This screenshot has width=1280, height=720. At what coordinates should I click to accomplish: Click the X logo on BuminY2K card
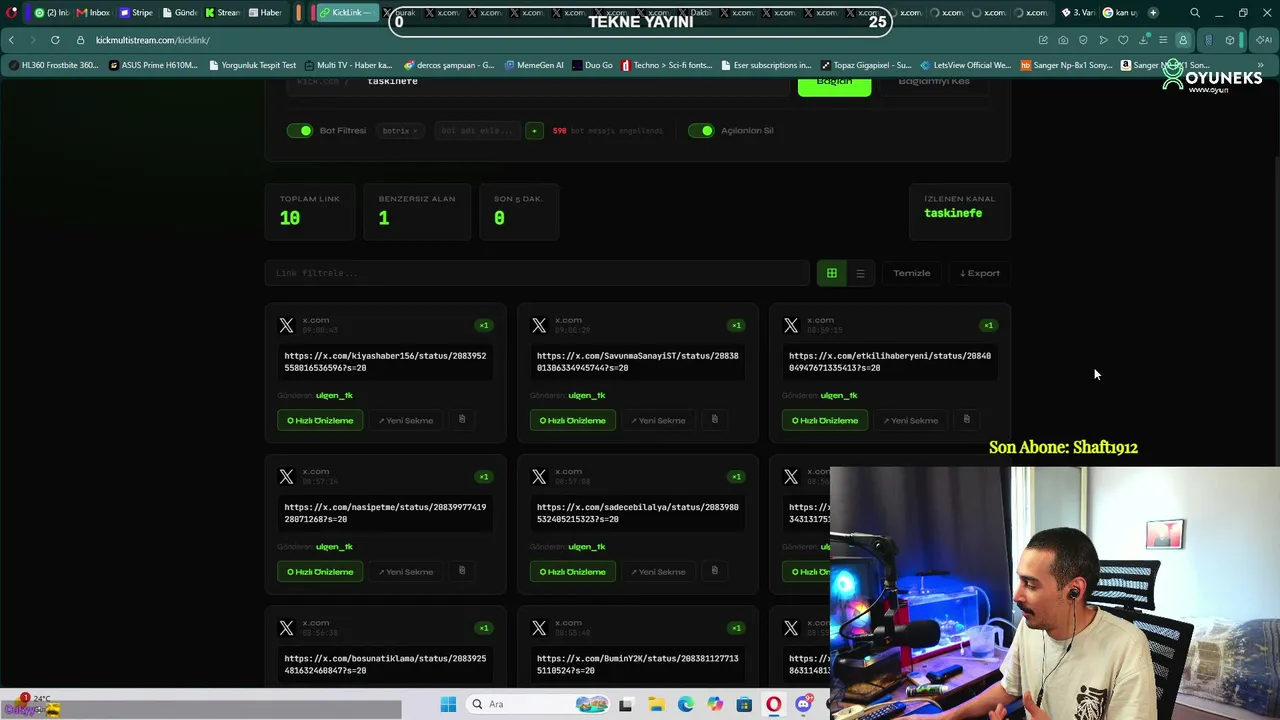(539, 628)
